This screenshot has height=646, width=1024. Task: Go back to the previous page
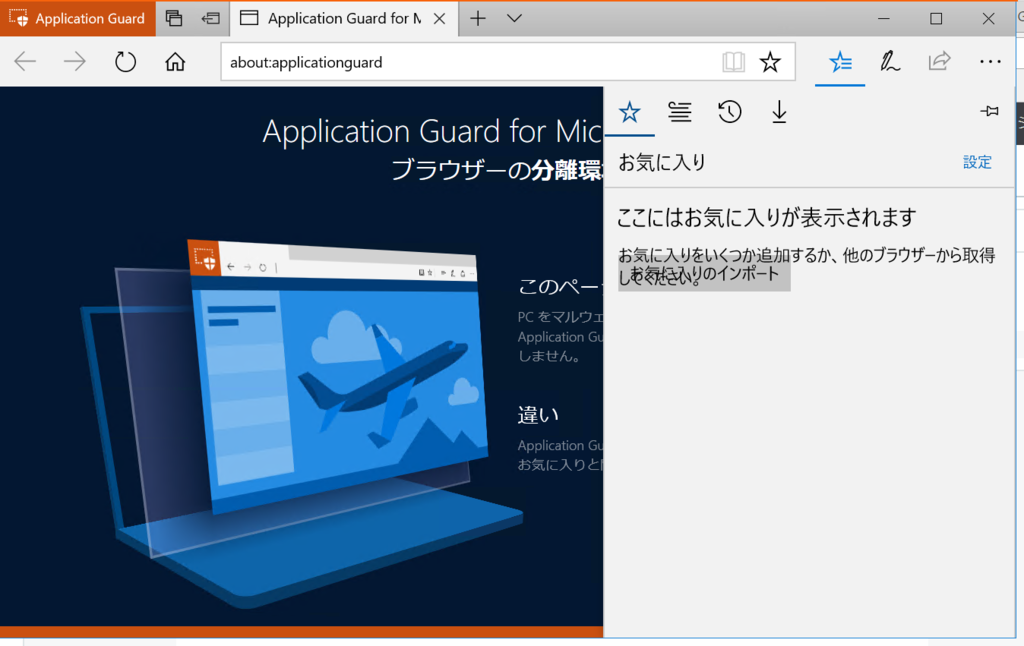[25, 62]
